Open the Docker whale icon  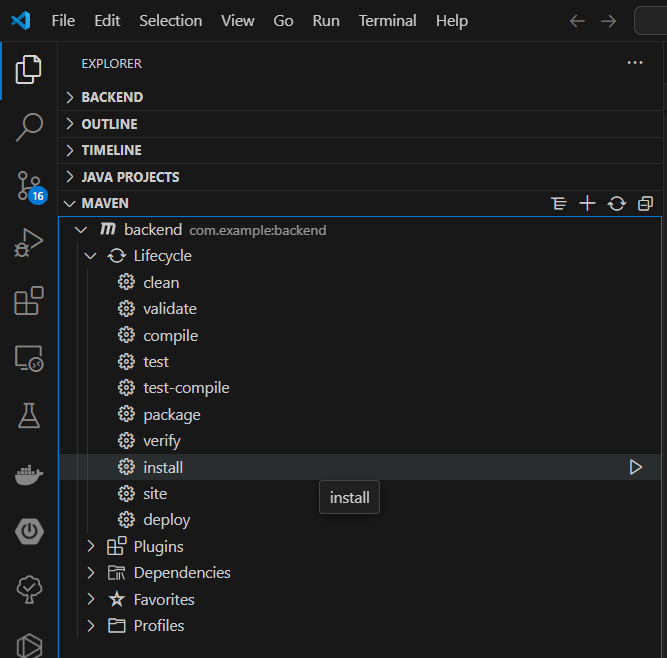(x=29, y=474)
